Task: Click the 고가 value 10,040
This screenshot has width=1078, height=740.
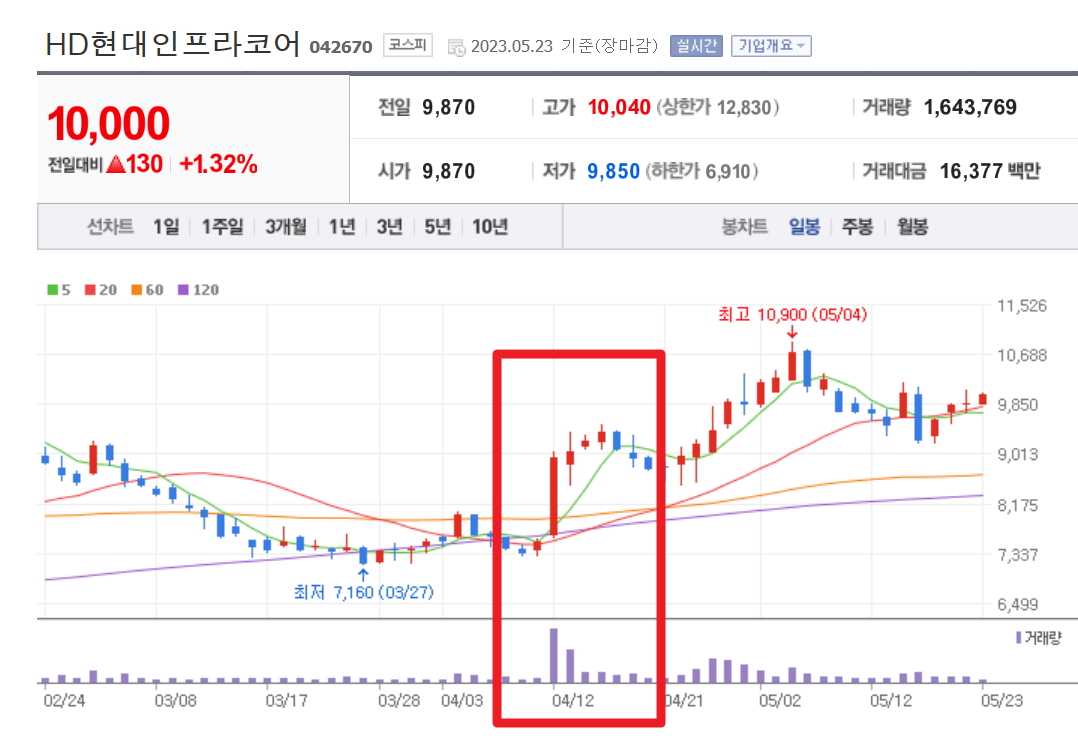Action: coord(619,107)
